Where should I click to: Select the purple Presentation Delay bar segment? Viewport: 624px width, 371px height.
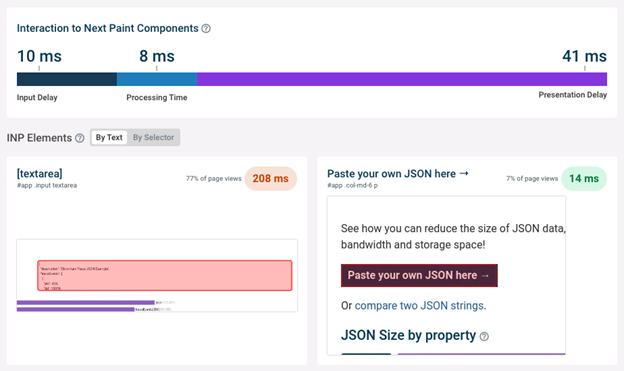(x=402, y=79)
